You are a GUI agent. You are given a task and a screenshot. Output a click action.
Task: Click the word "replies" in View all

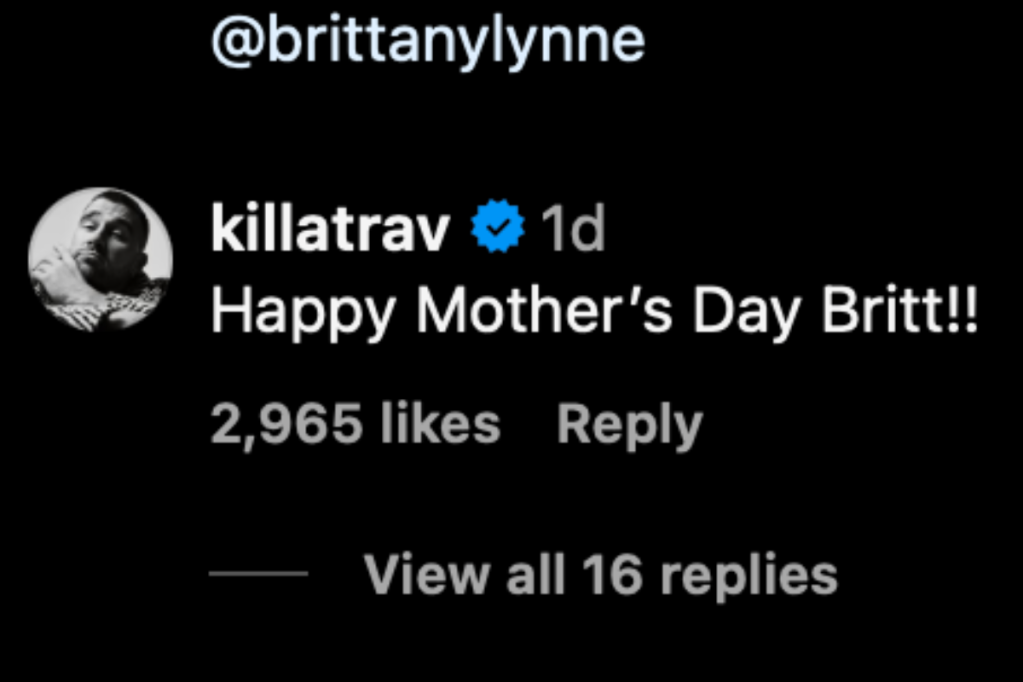click(748, 577)
